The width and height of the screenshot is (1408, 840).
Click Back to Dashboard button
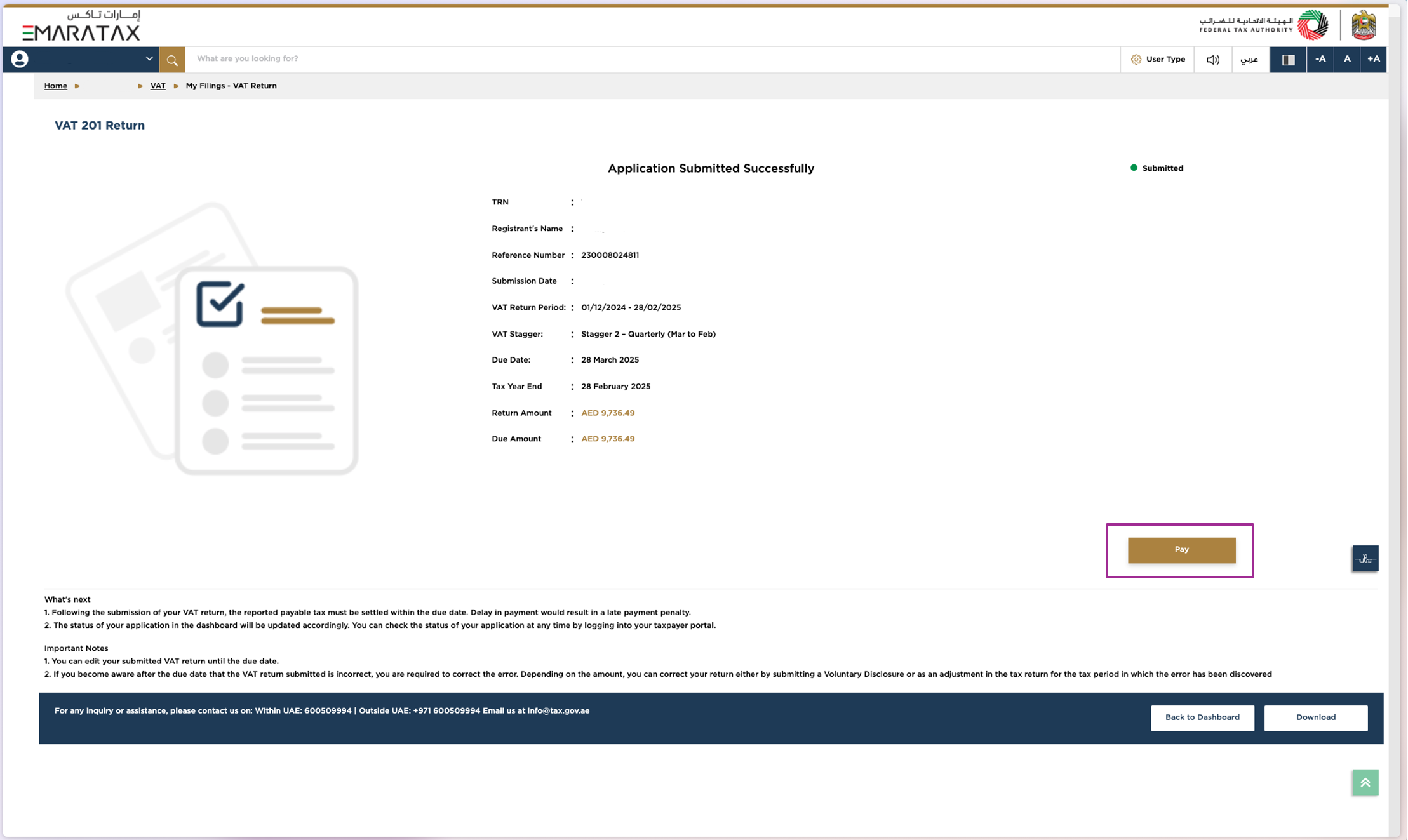pyautogui.click(x=1202, y=717)
